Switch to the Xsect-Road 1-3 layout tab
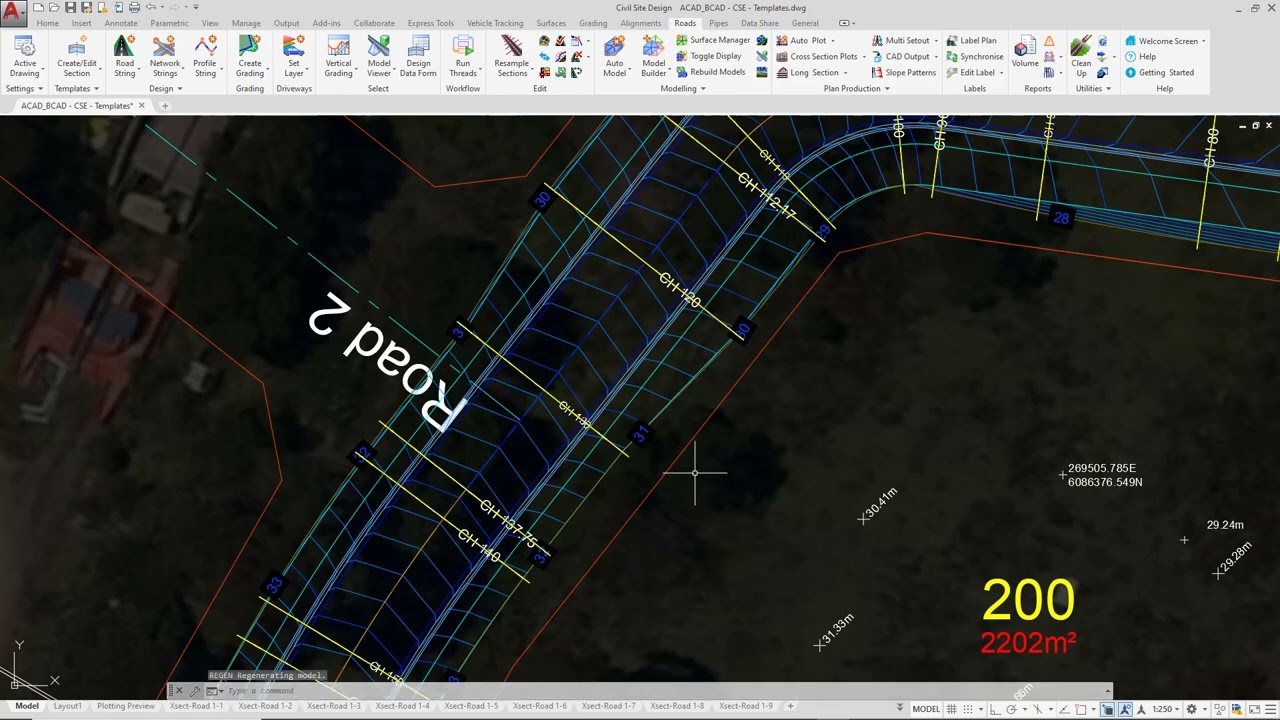The height and width of the screenshot is (720, 1280). (333, 706)
